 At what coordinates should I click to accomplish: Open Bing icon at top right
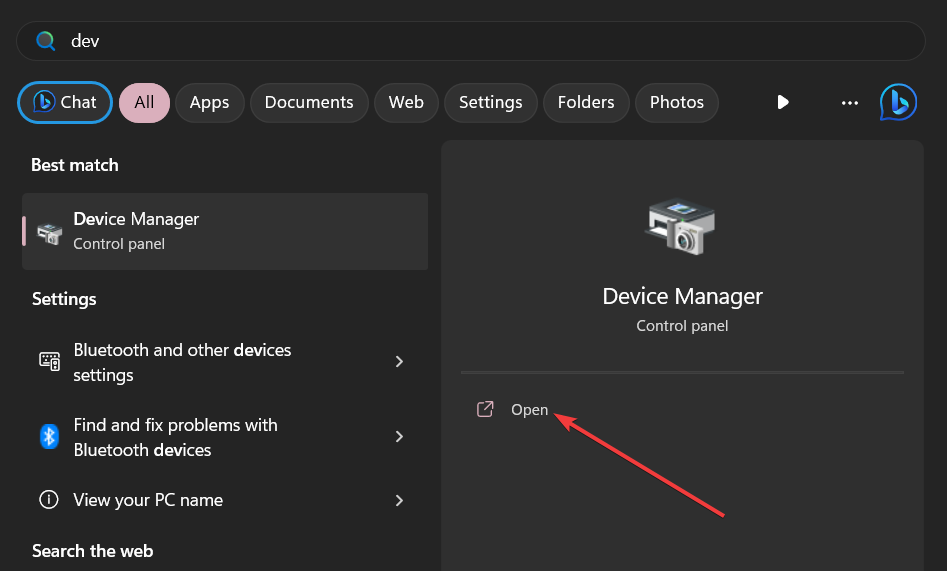(898, 102)
